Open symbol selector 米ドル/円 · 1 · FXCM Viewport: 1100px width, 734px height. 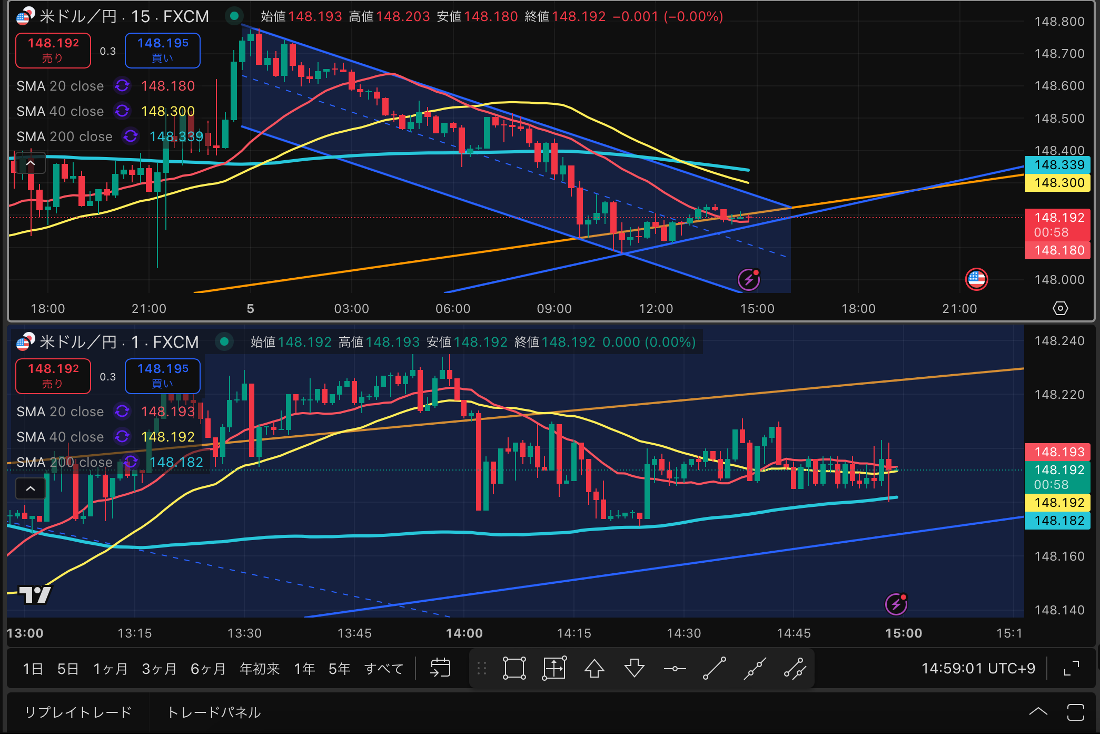coord(120,342)
